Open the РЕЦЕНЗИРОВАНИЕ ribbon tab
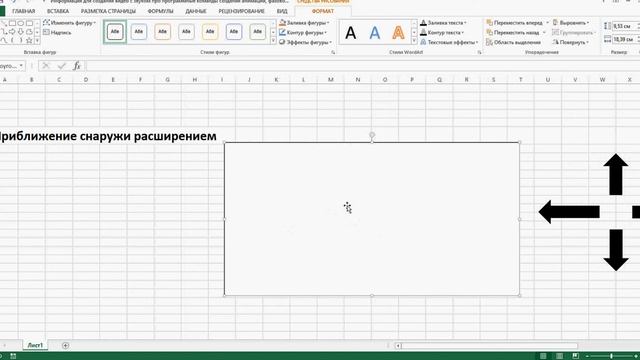Image resolution: width=640 pixels, height=360 pixels. pyautogui.click(x=242, y=11)
